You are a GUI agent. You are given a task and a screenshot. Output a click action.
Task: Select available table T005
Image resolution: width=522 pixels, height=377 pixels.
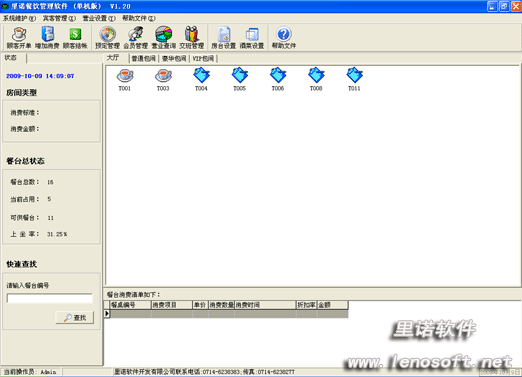coord(240,79)
